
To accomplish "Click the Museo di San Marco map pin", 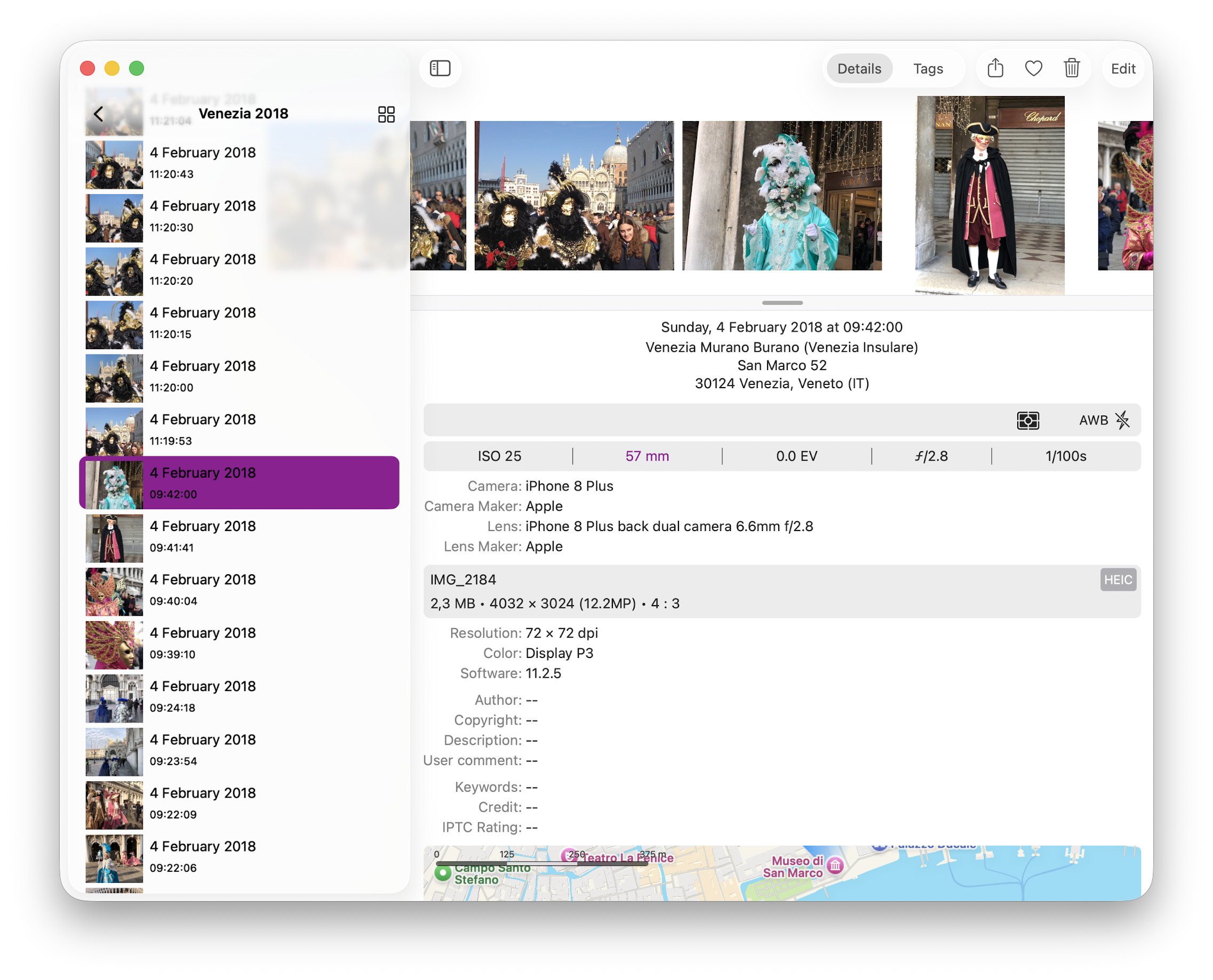I will [x=835, y=865].
